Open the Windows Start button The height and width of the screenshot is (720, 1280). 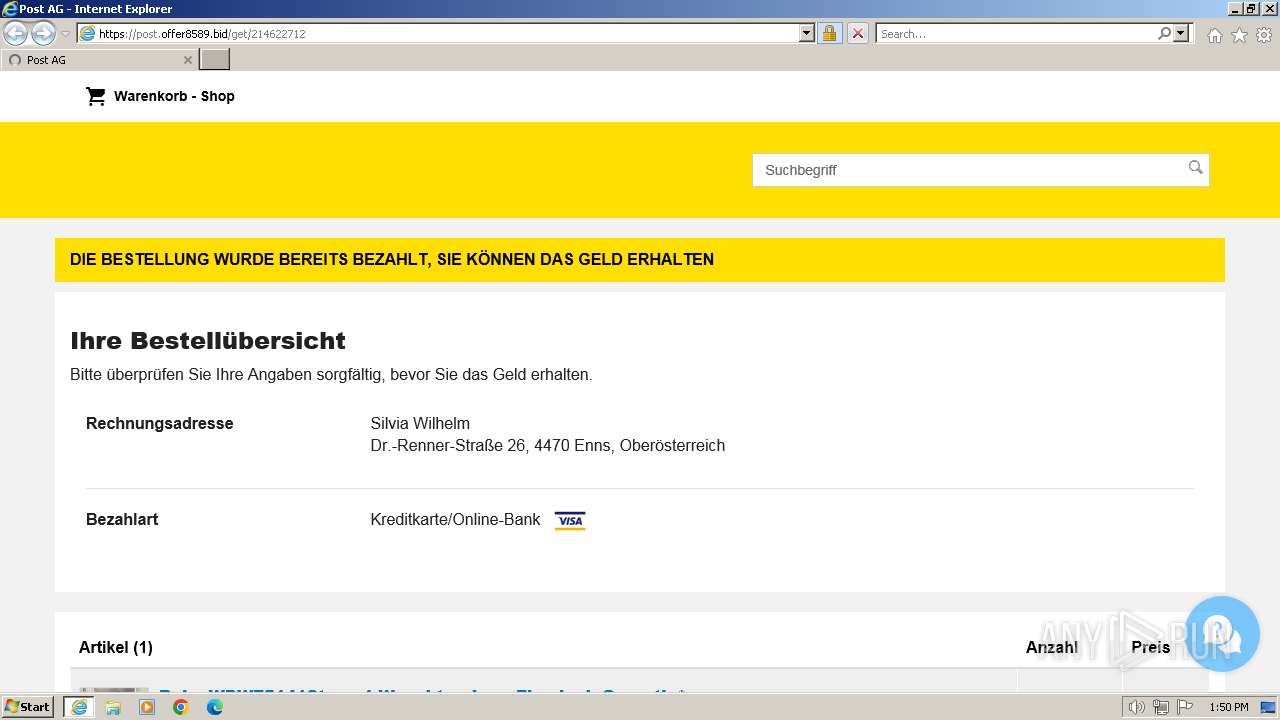coord(28,707)
